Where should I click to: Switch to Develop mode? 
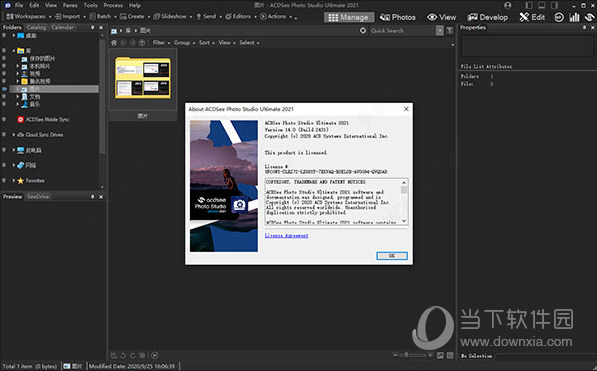pyautogui.click(x=488, y=17)
